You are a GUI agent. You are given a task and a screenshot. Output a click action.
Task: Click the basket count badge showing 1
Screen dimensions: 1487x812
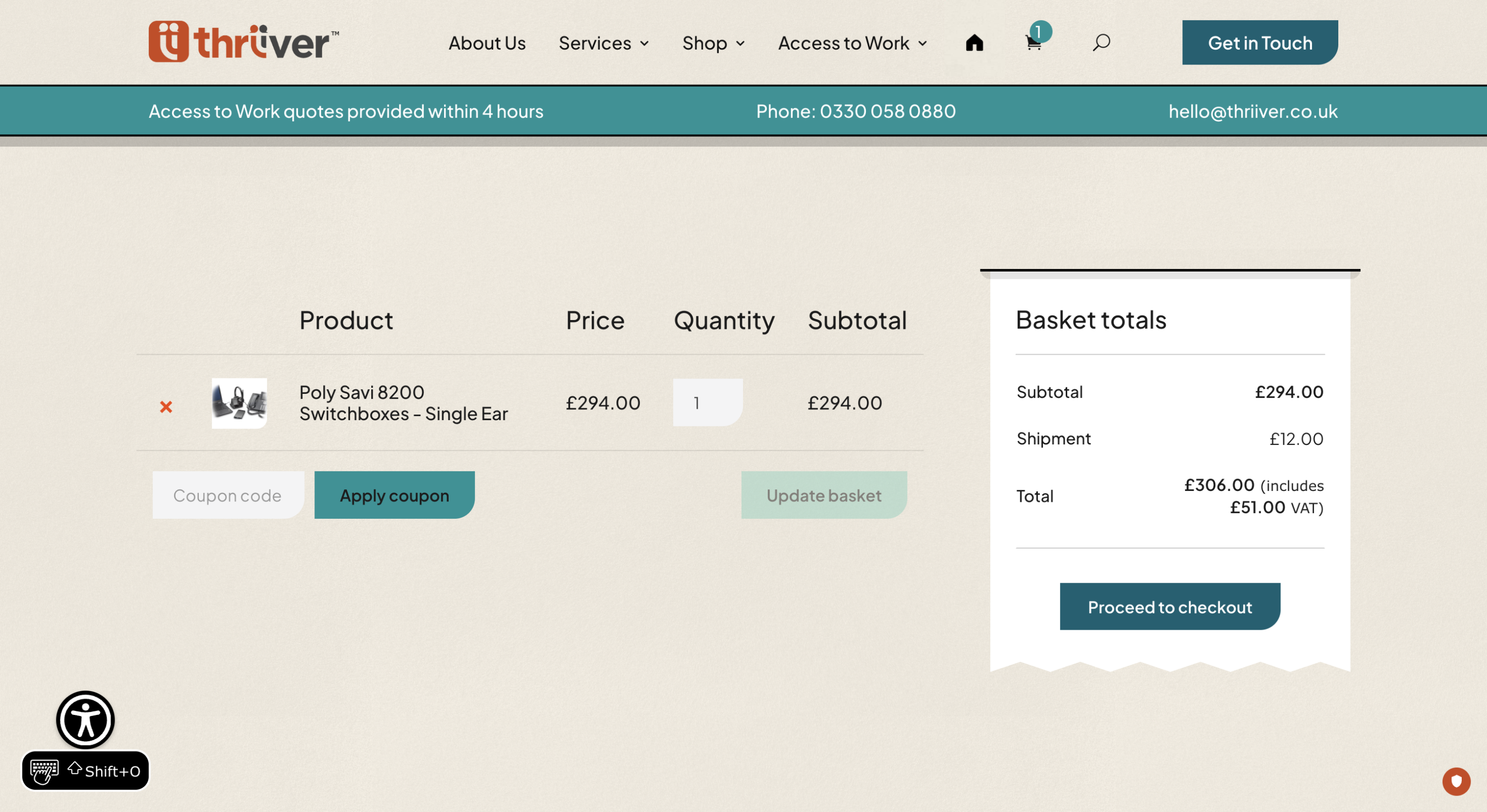pyautogui.click(x=1041, y=31)
